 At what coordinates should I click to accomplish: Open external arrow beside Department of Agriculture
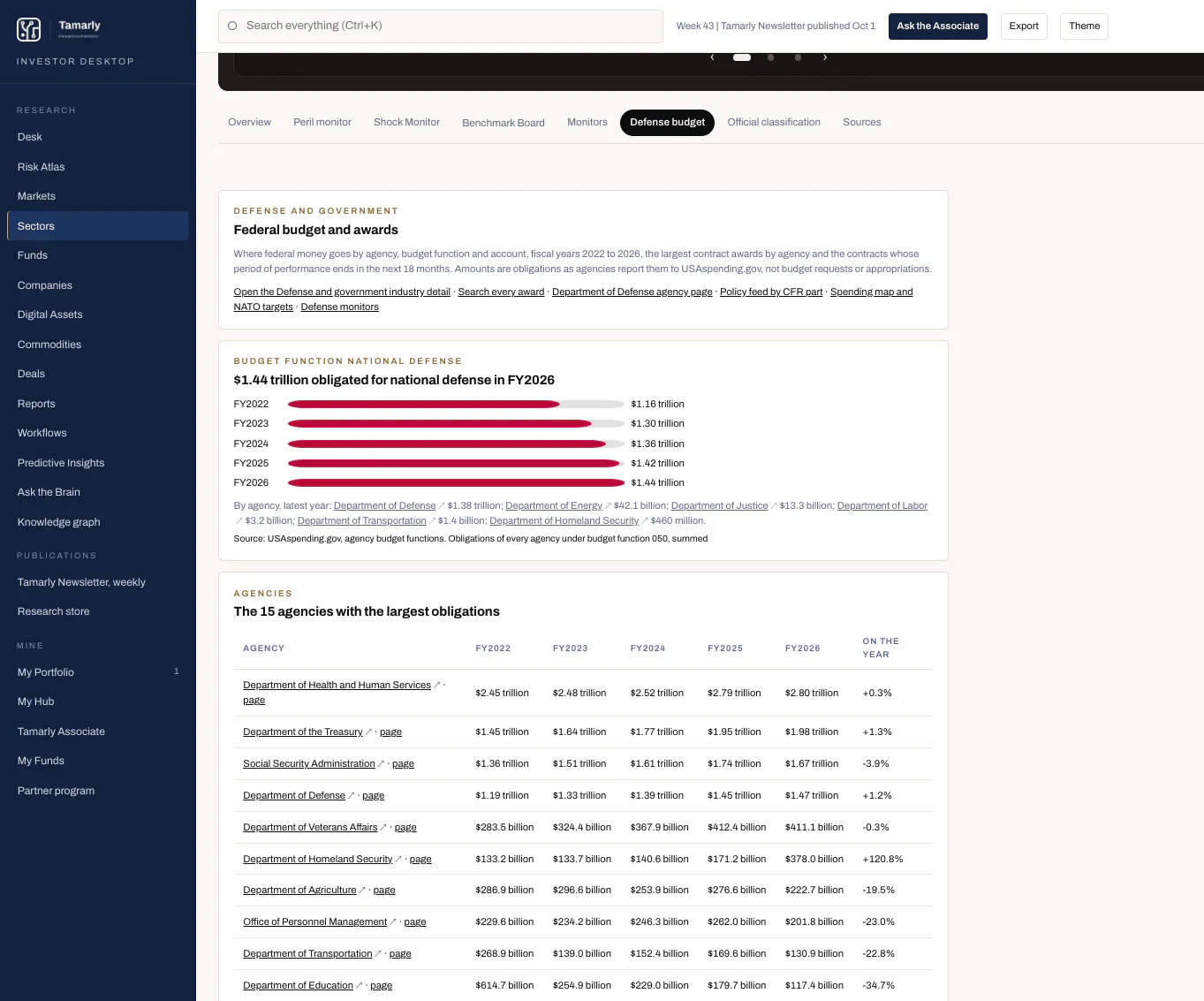362,890
